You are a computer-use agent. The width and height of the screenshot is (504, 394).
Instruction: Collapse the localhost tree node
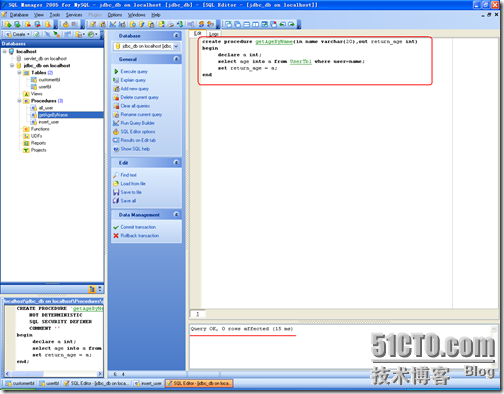[x=5, y=51]
